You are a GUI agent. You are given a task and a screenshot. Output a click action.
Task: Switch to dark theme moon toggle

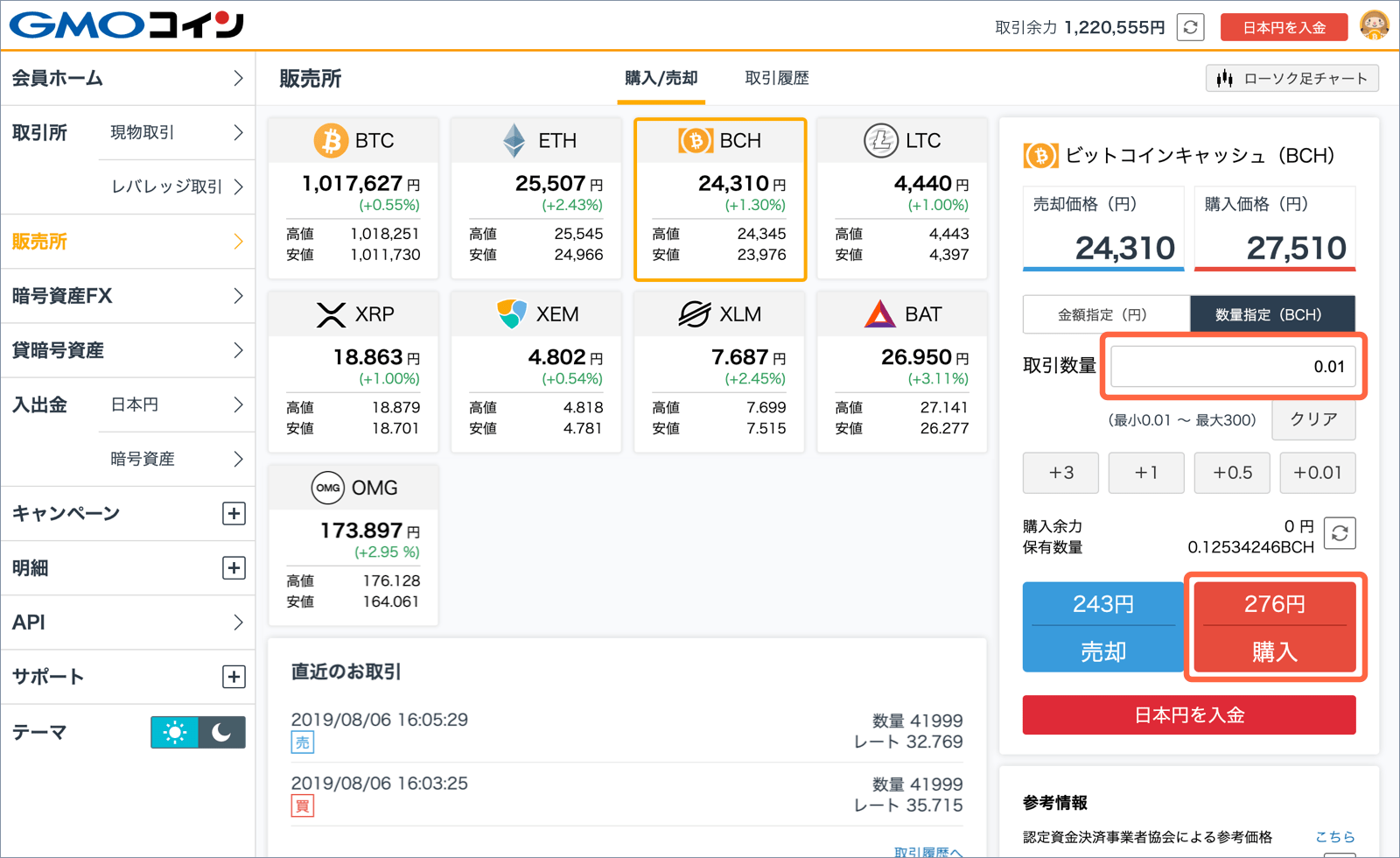tap(221, 732)
